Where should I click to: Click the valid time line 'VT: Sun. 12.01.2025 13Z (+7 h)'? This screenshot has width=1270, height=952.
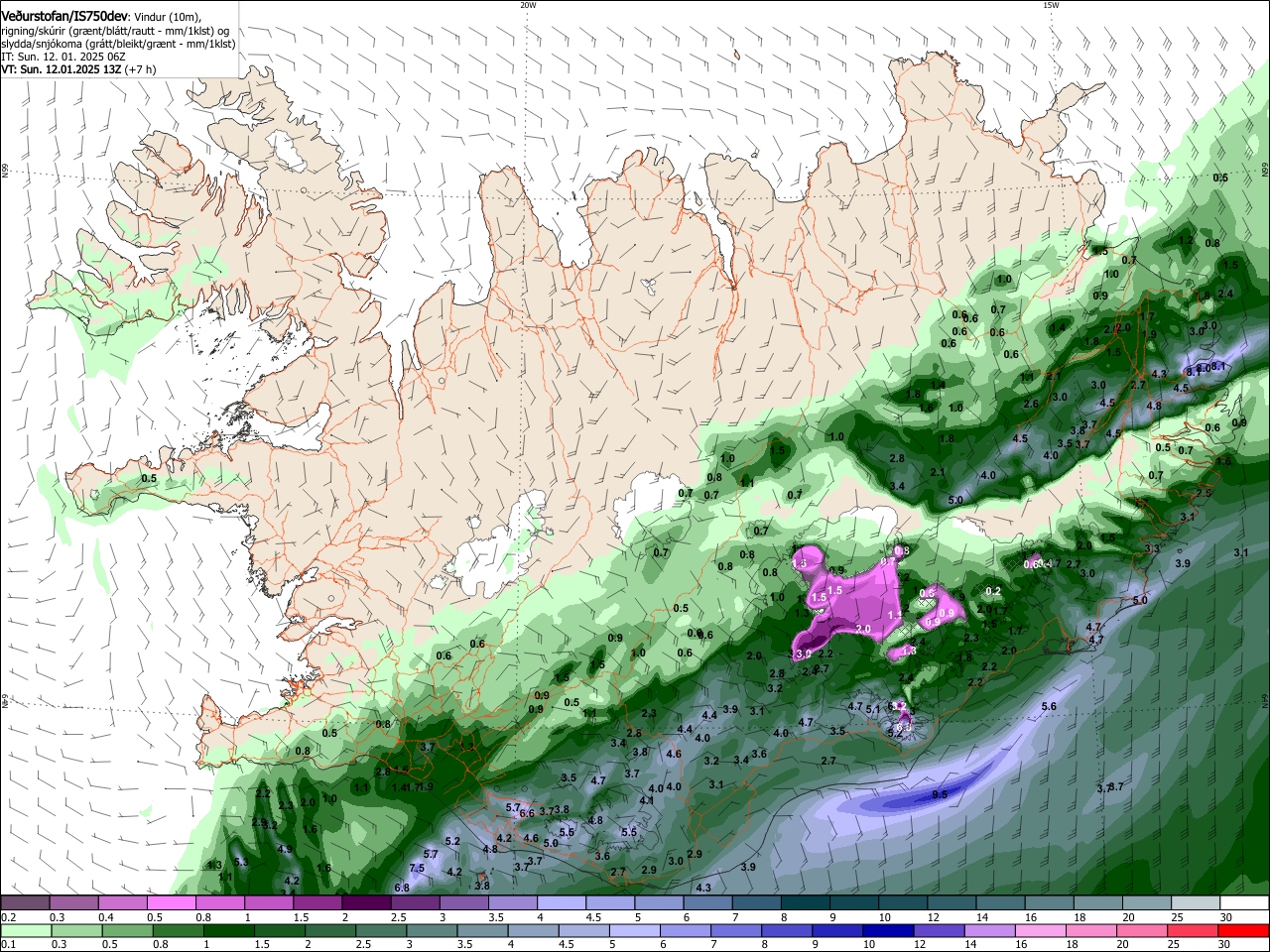coord(78,69)
